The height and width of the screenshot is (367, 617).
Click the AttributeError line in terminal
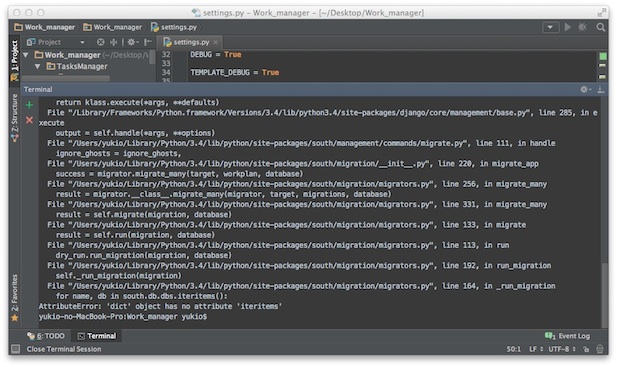click(x=160, y=306)
